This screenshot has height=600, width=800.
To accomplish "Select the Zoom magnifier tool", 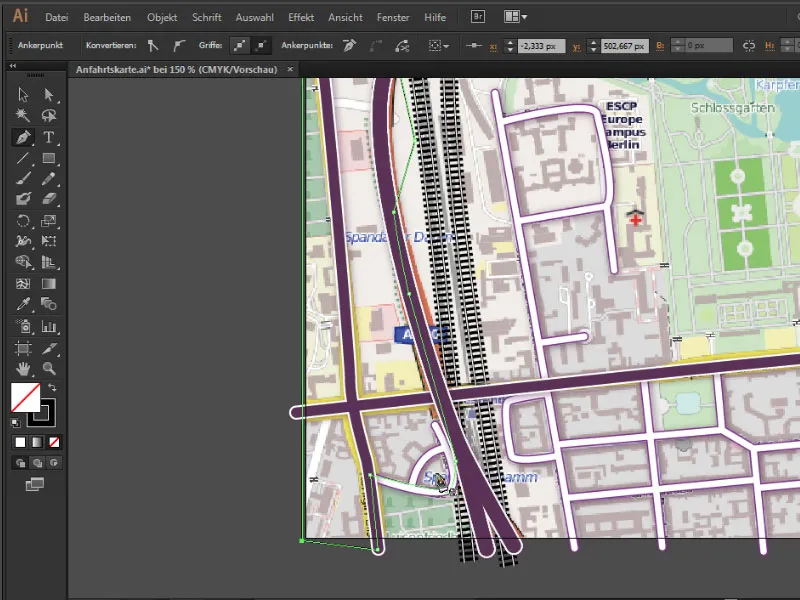I will (x=48, y=368).
